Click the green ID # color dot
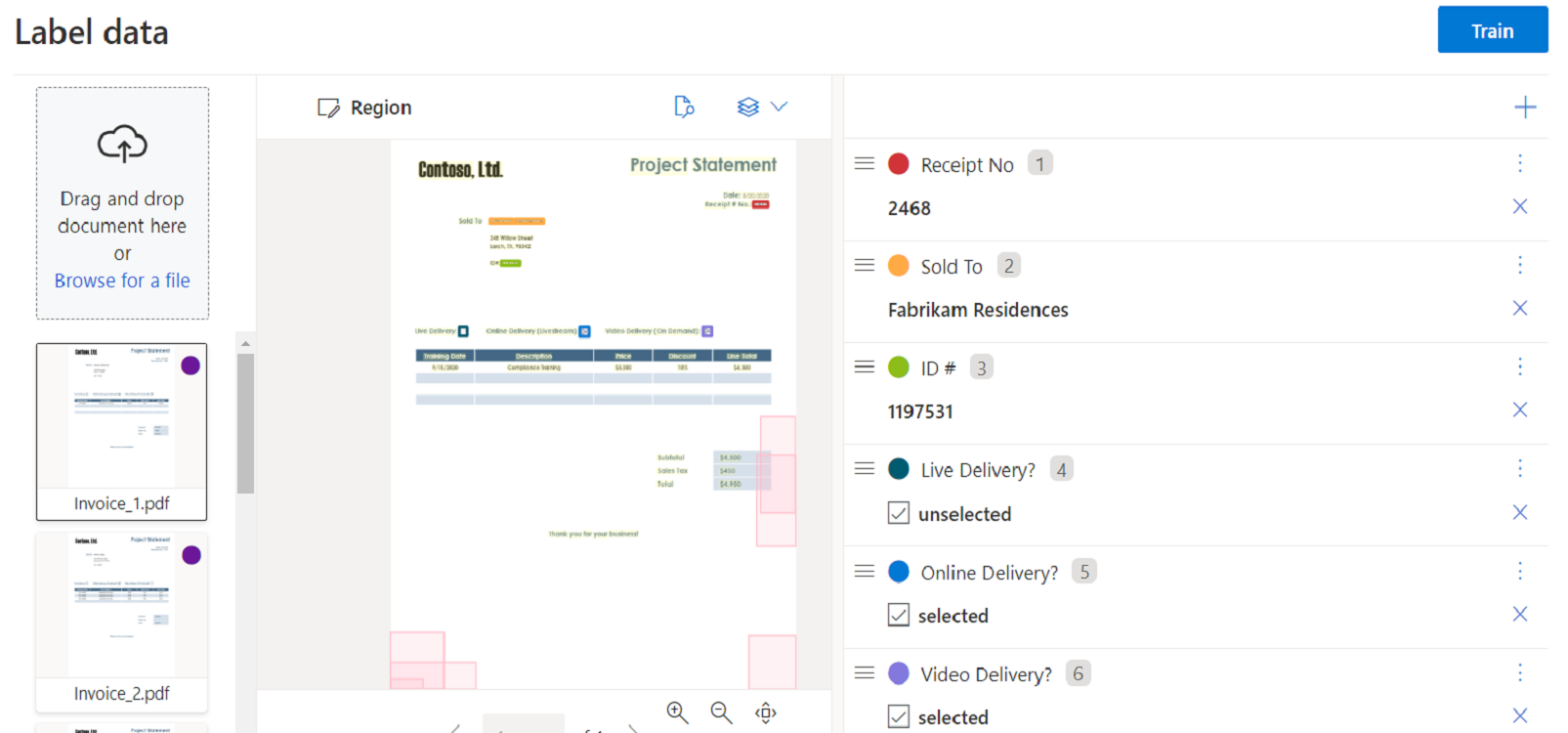 [899, 367]
